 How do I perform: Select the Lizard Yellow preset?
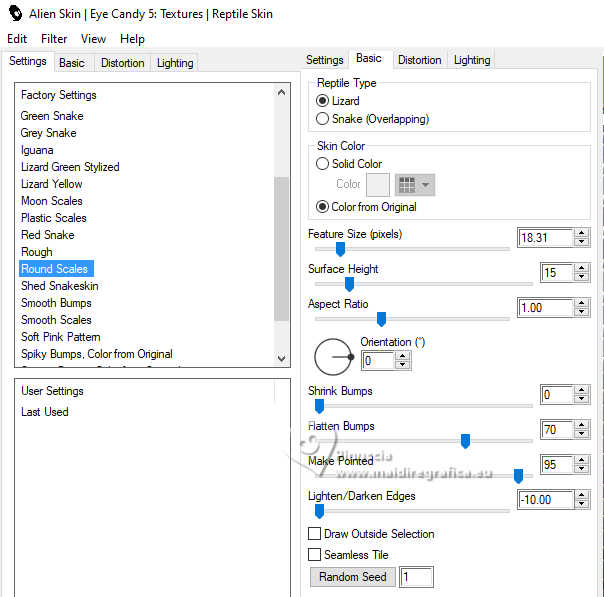[x=52, y=184]
